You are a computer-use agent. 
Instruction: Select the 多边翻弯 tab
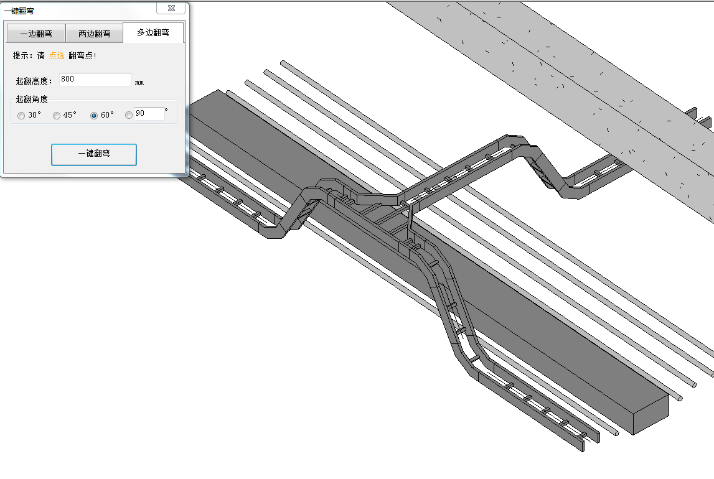point(153,33)
